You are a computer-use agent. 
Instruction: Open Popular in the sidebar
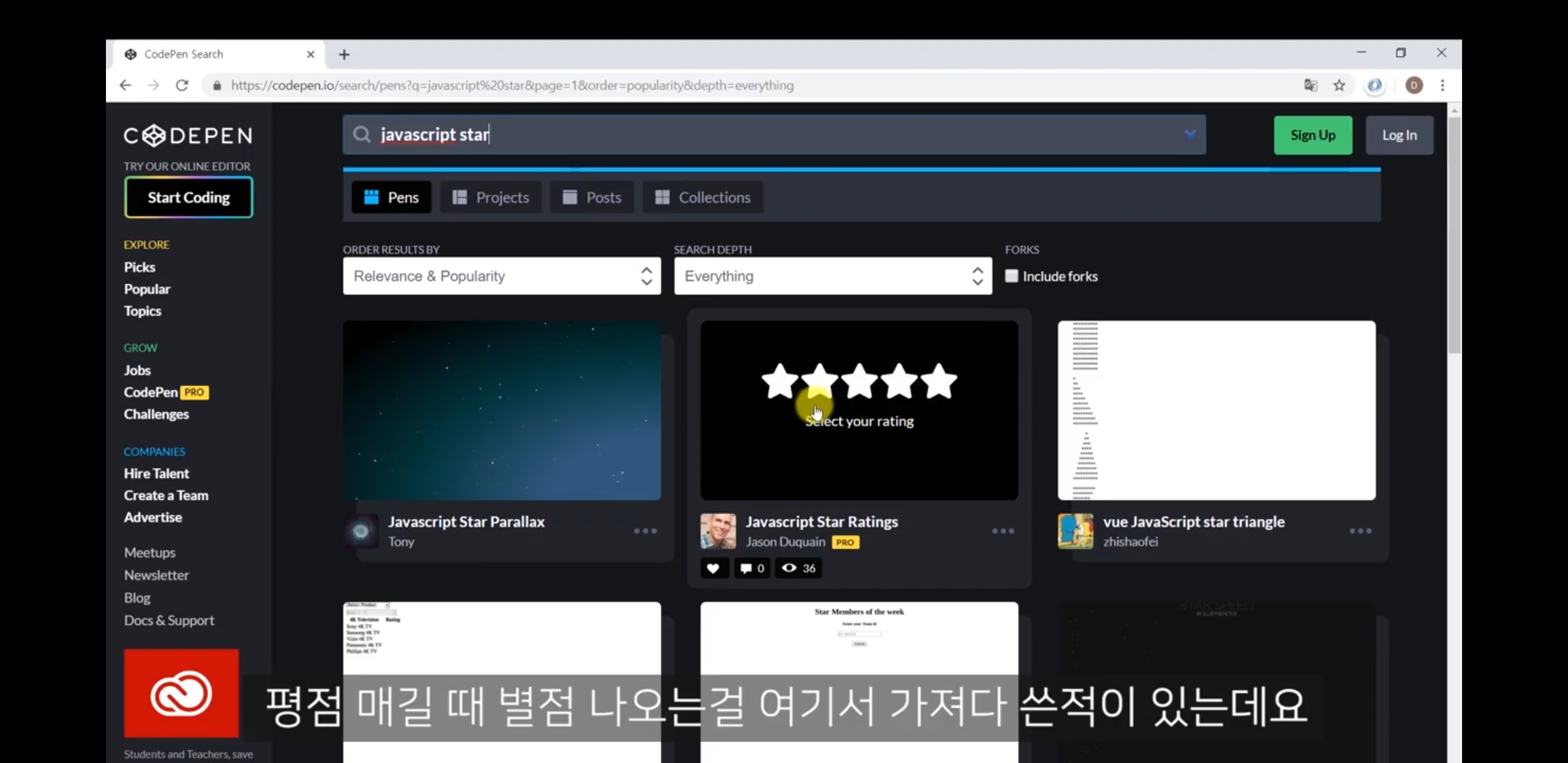pyautogui.click(x=147, y=289)
